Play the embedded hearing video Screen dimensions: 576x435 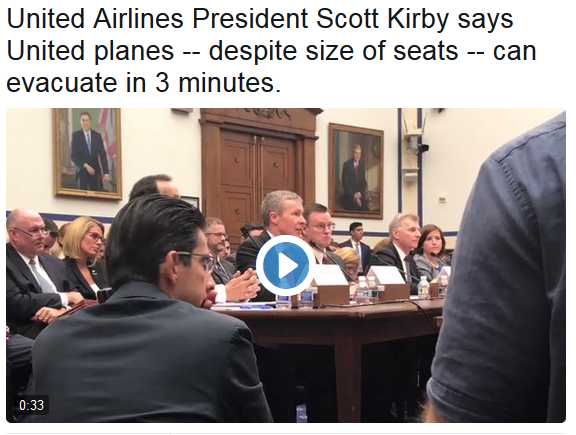[285, 265]
